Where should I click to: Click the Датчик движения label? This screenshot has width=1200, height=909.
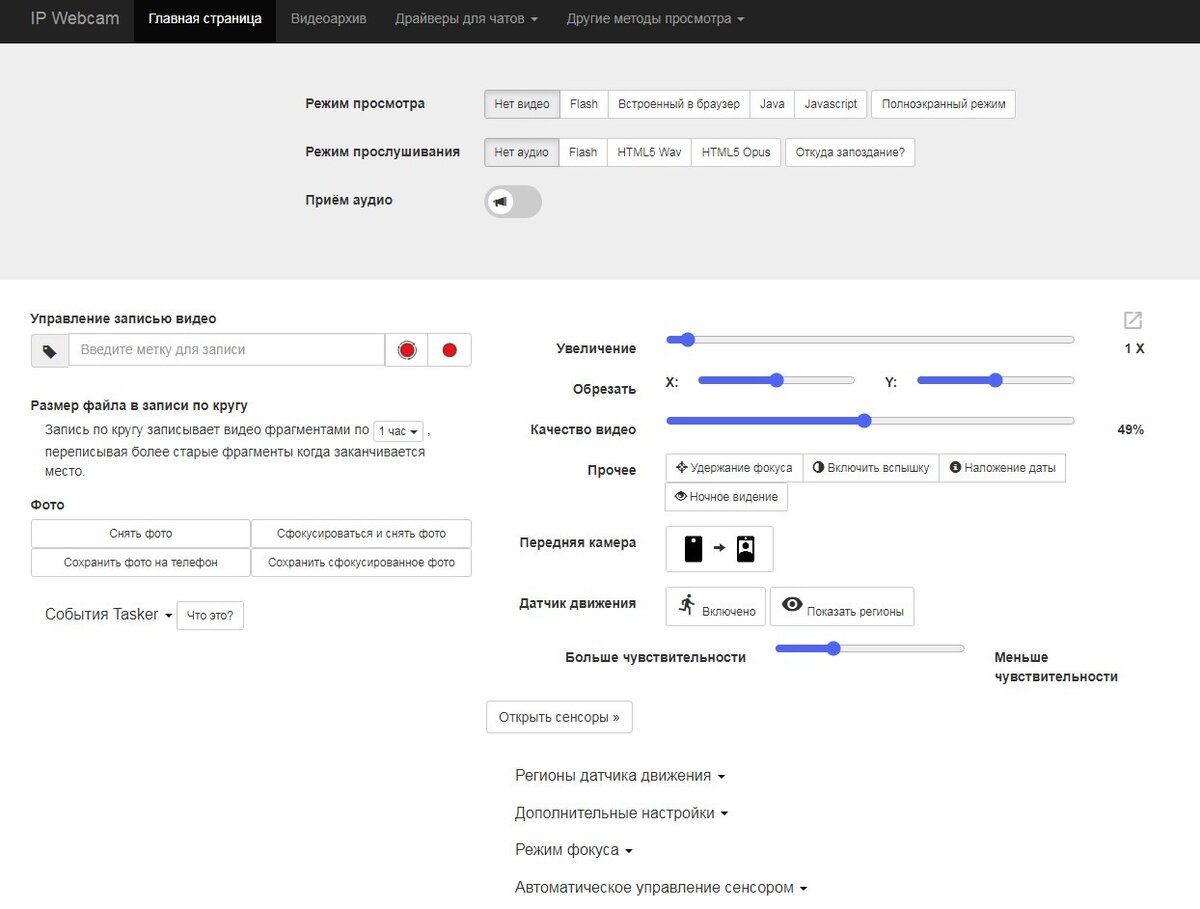[x=578, y=604]
